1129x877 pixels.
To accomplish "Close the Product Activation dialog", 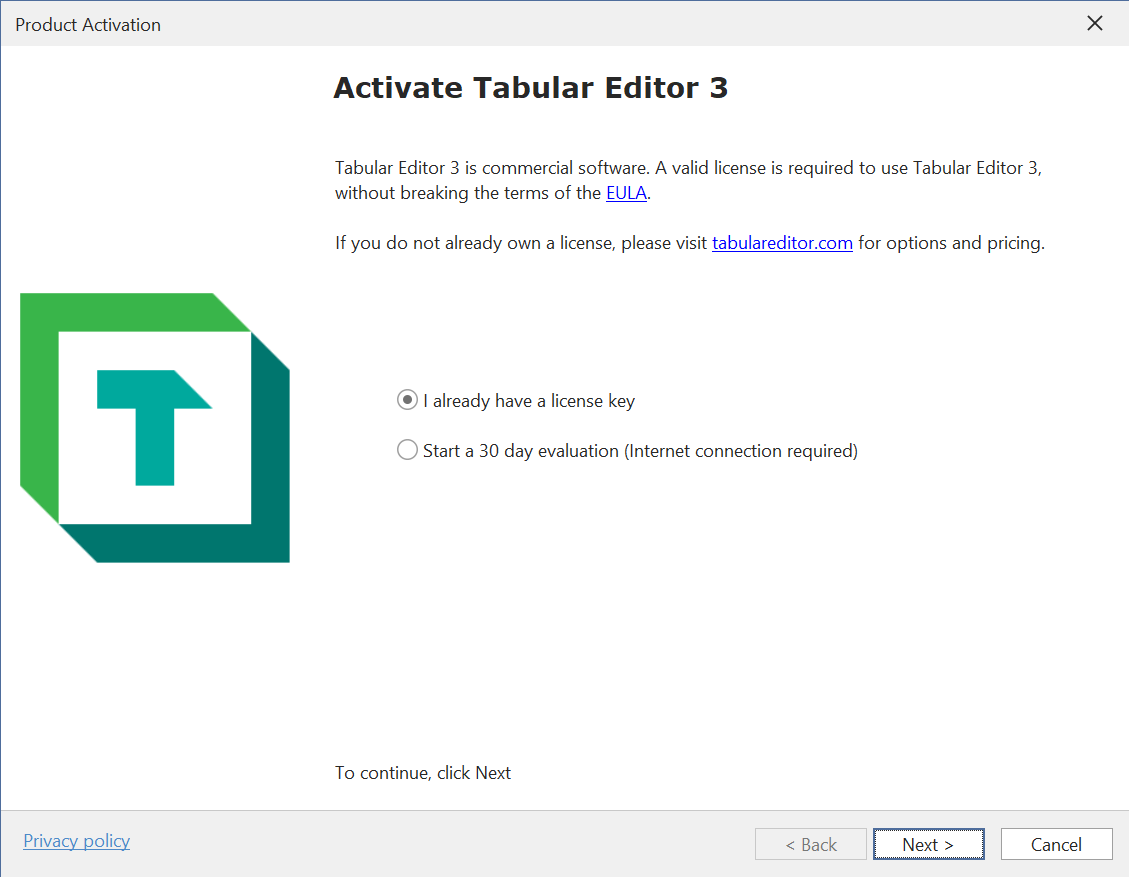I will pos(1095,23).
